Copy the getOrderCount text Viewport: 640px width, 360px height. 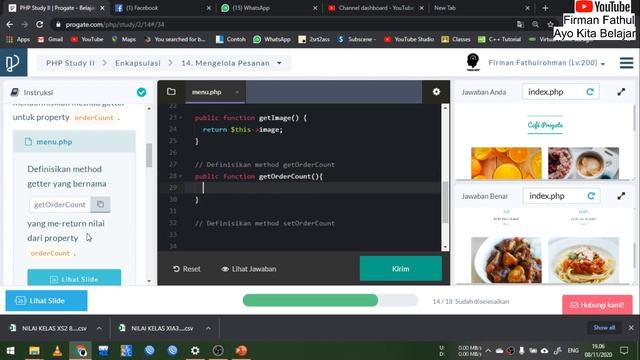pos(100,204)
